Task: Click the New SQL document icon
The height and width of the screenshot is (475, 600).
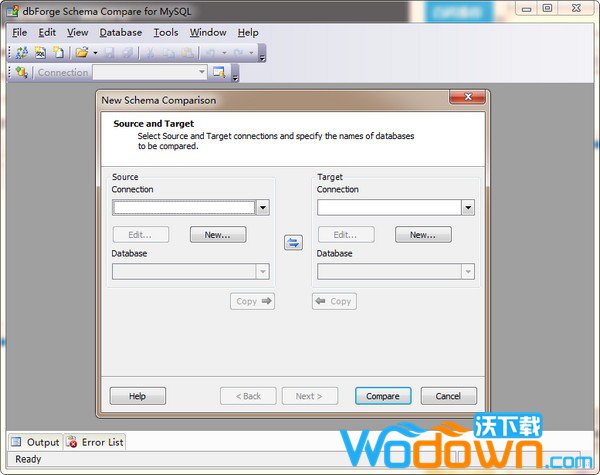Action: 40,52
